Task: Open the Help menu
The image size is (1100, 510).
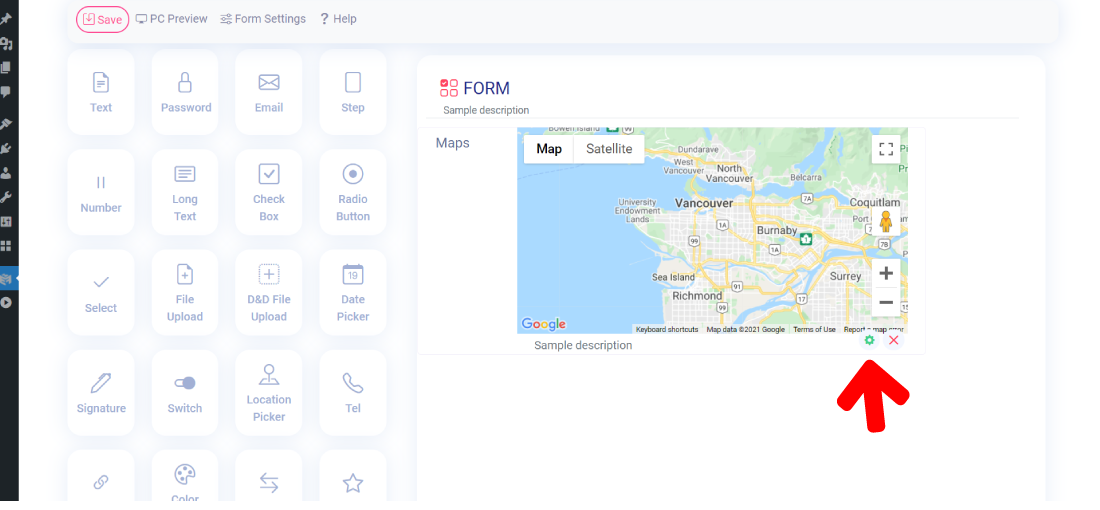Action: point(338,19)
